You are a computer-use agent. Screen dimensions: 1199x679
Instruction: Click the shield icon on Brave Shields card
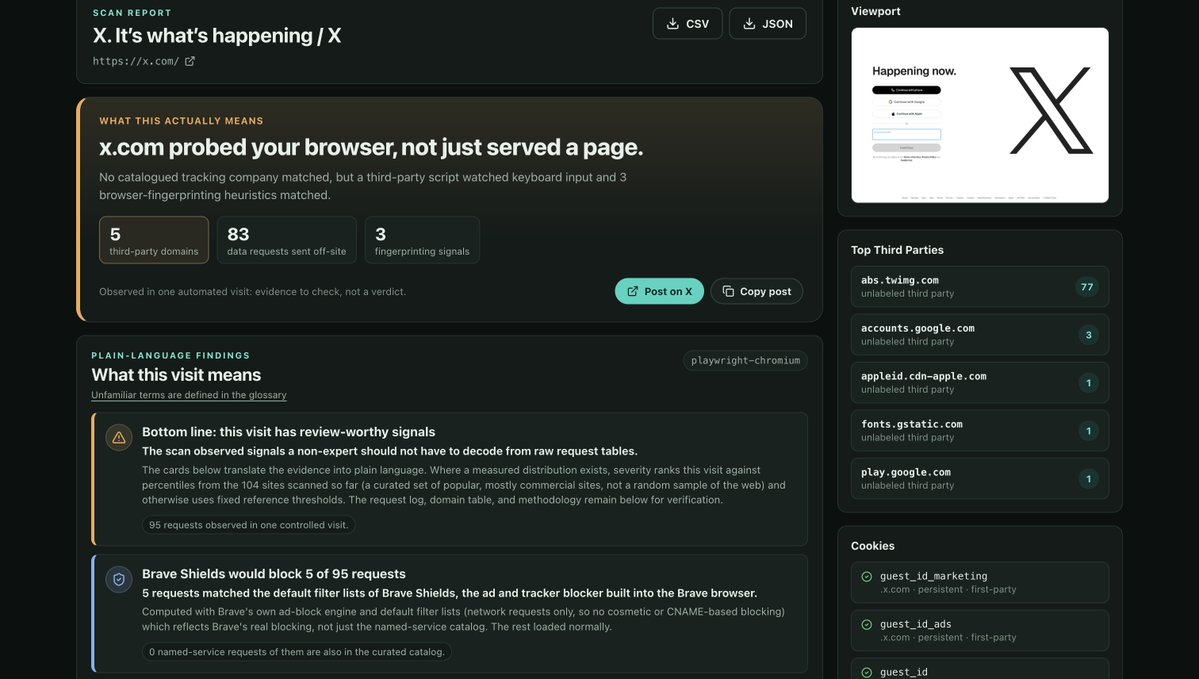click(119, 580)
